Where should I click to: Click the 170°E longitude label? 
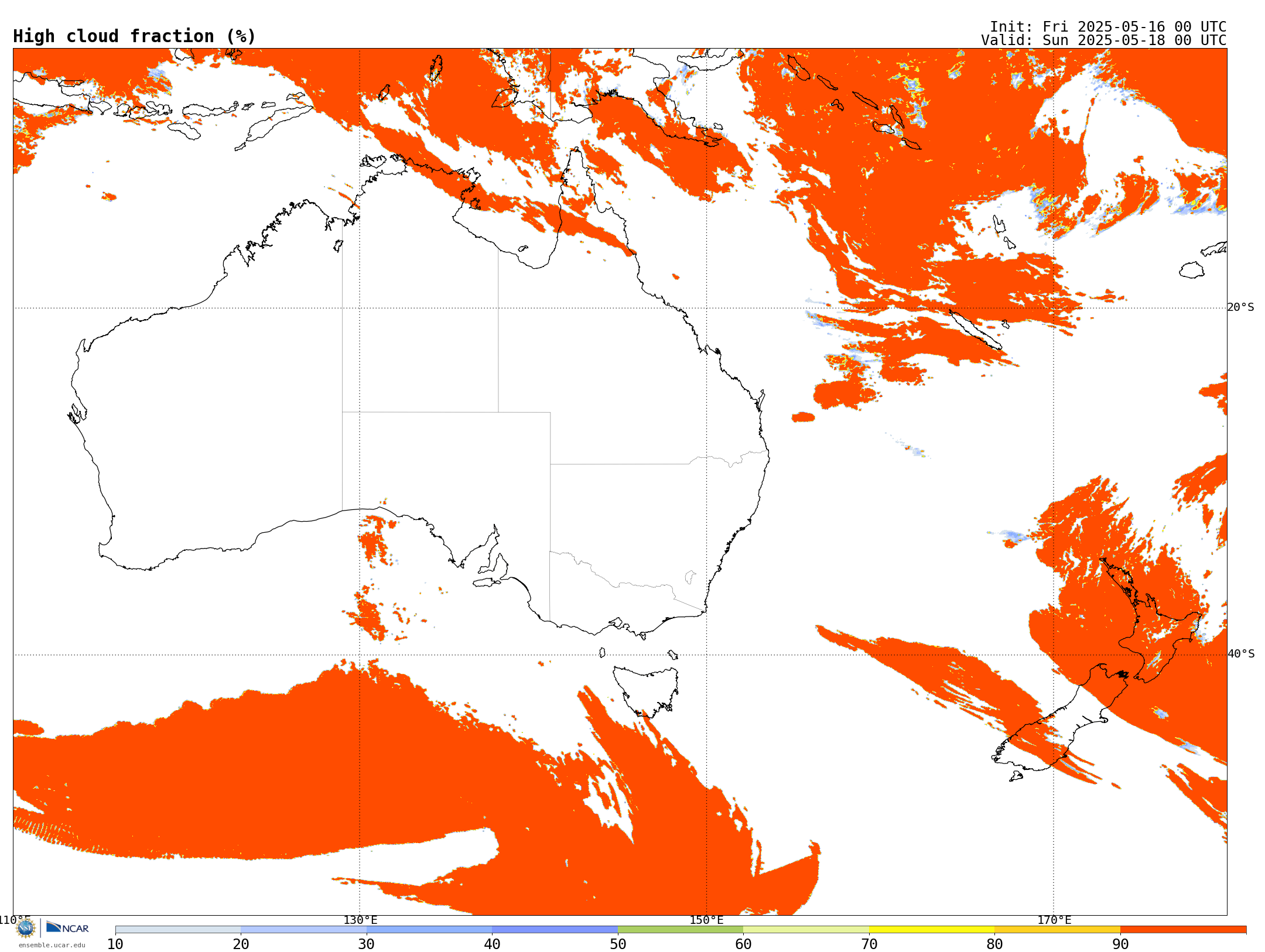point(1054,920)
